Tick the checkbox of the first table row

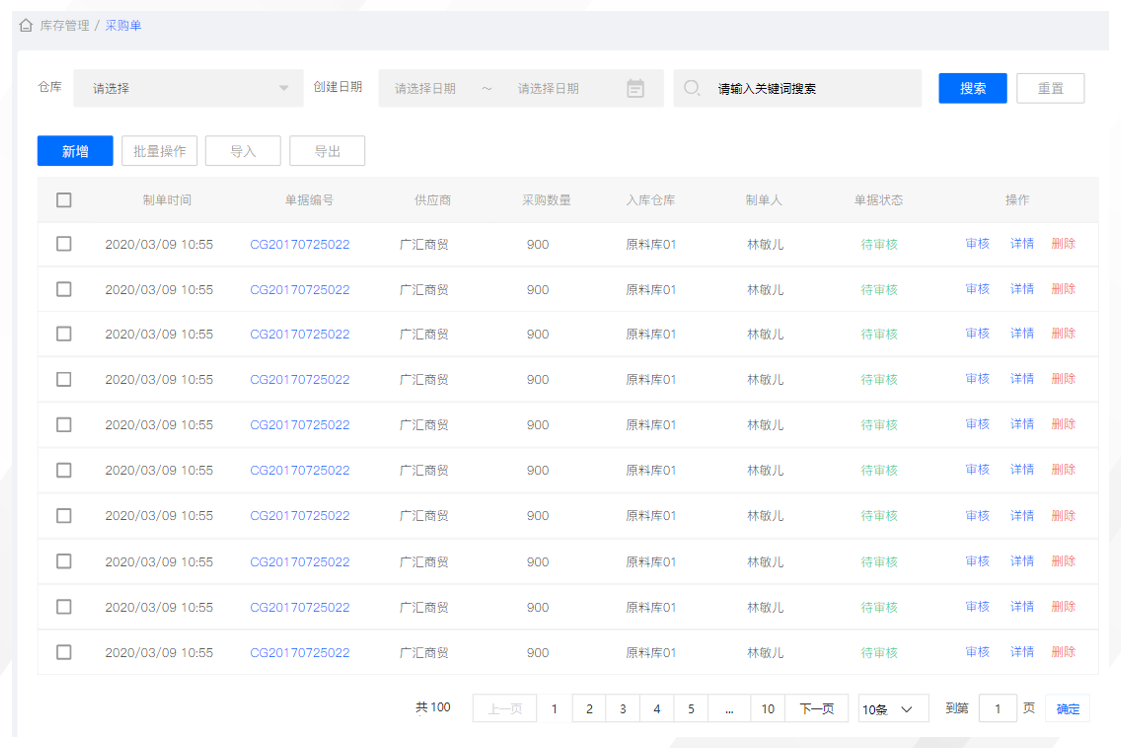pyautogui.click(x=64, y=244)
